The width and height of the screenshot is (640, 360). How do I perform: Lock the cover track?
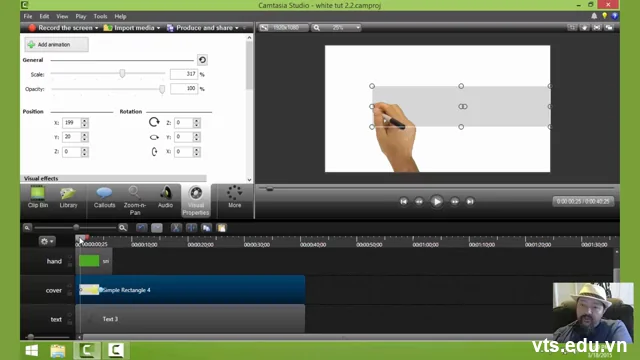click(x=70, y=293)
